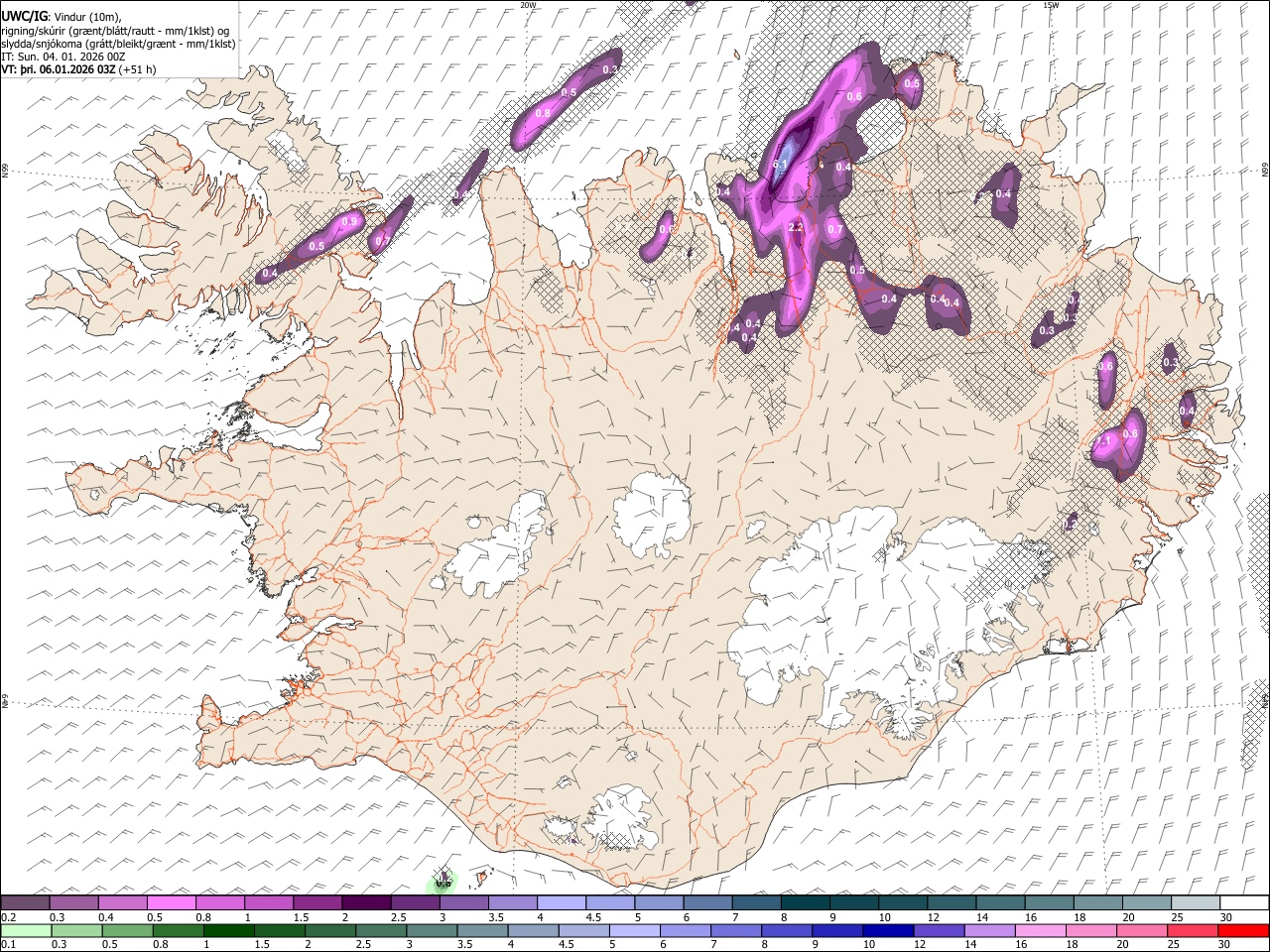This screenshot has height=952, width=1270.
Task: Pick the darkest green swatch labeled 1
Action: click(x=229, y=930)
